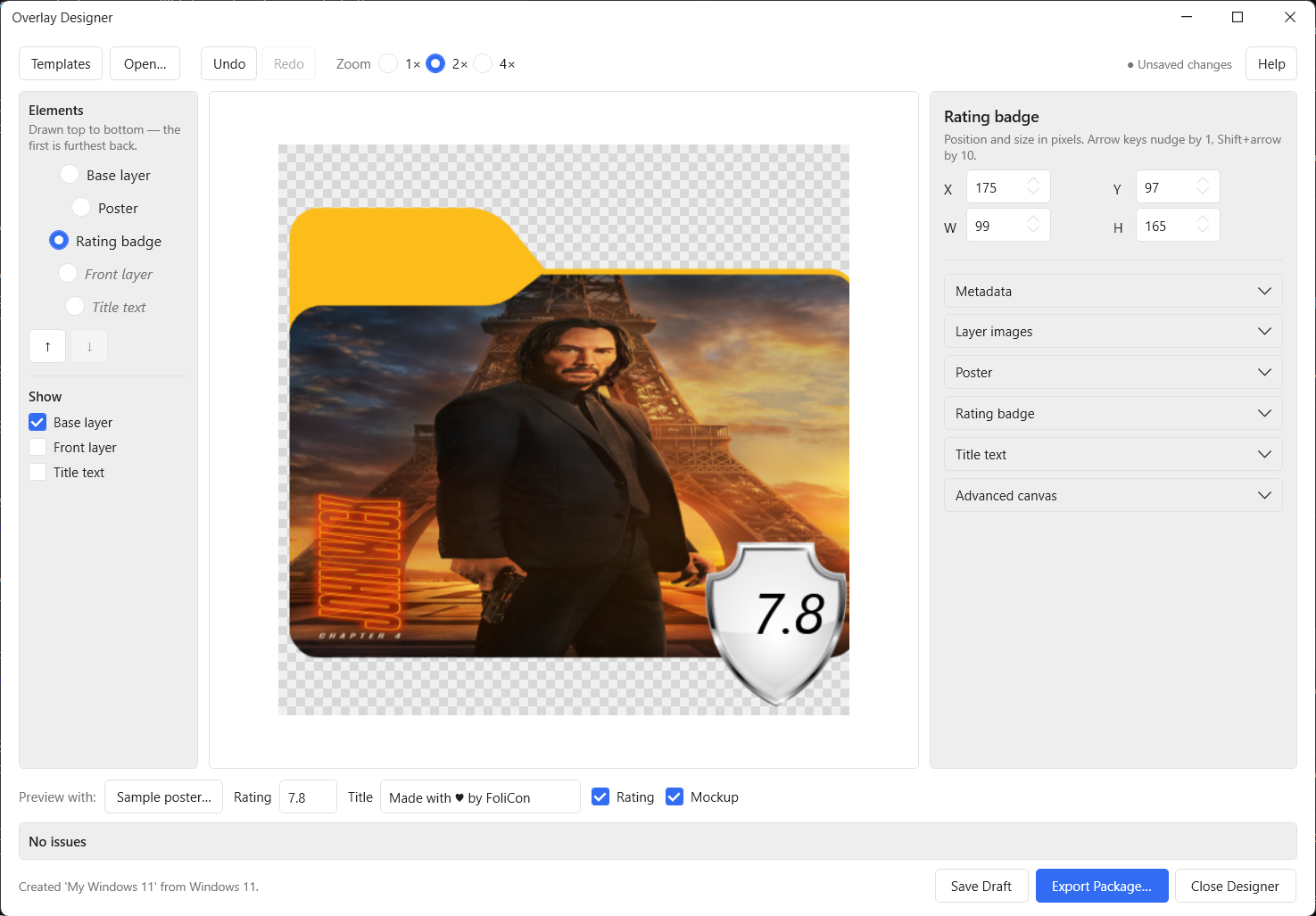Click the 'Unsaved changes' indicator text
This screenshot has height=916, width=1316.
1179,64
